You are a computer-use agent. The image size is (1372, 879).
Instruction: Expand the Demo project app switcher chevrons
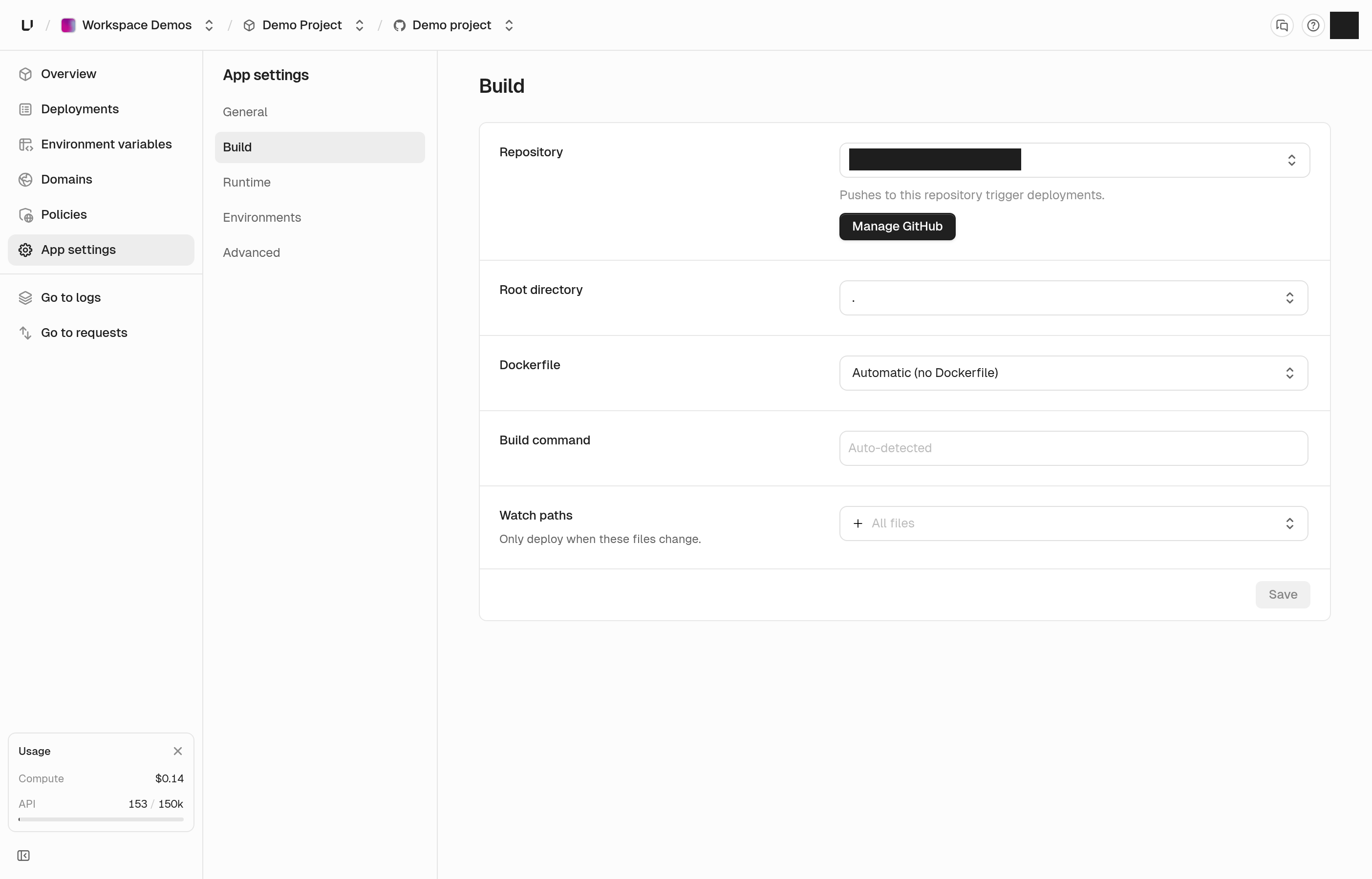point(509,25)
